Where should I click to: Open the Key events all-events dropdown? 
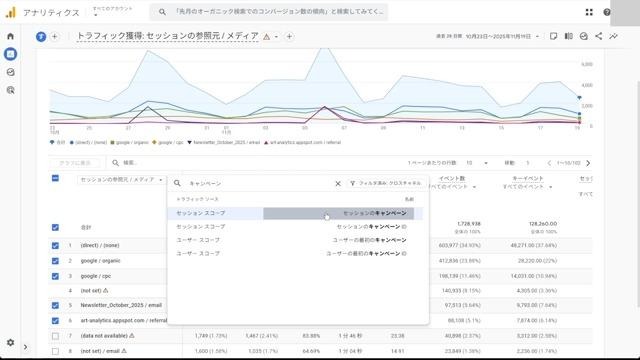tap(527, 187)
